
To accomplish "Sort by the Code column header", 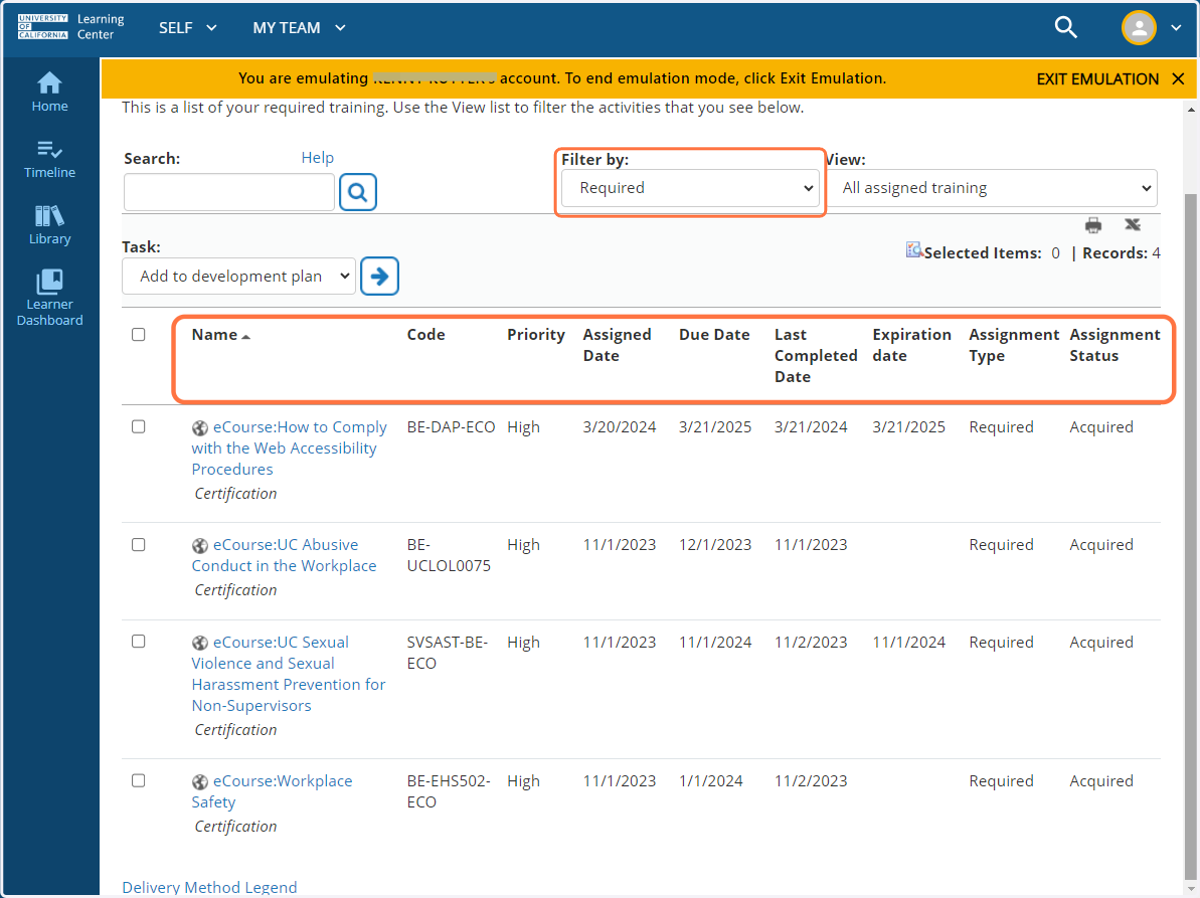I will click(x=426, y=335).
